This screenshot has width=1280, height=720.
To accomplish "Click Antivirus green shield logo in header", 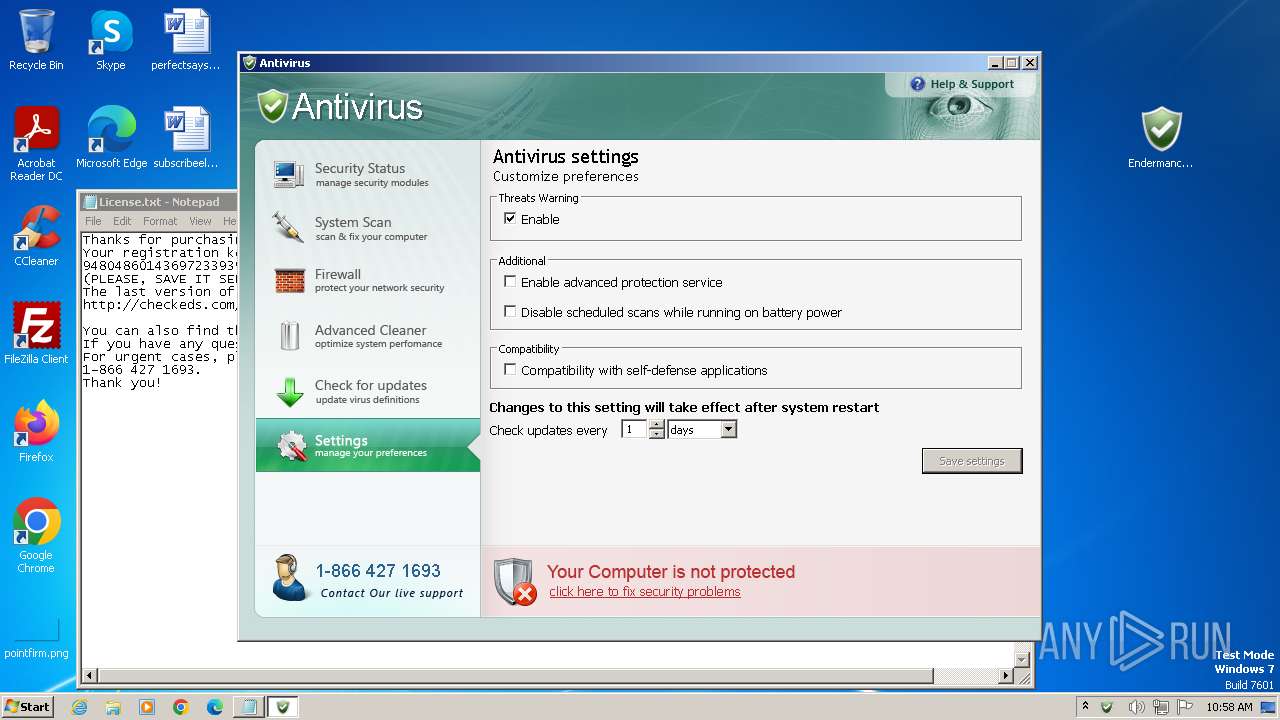I will click(272, 106).
